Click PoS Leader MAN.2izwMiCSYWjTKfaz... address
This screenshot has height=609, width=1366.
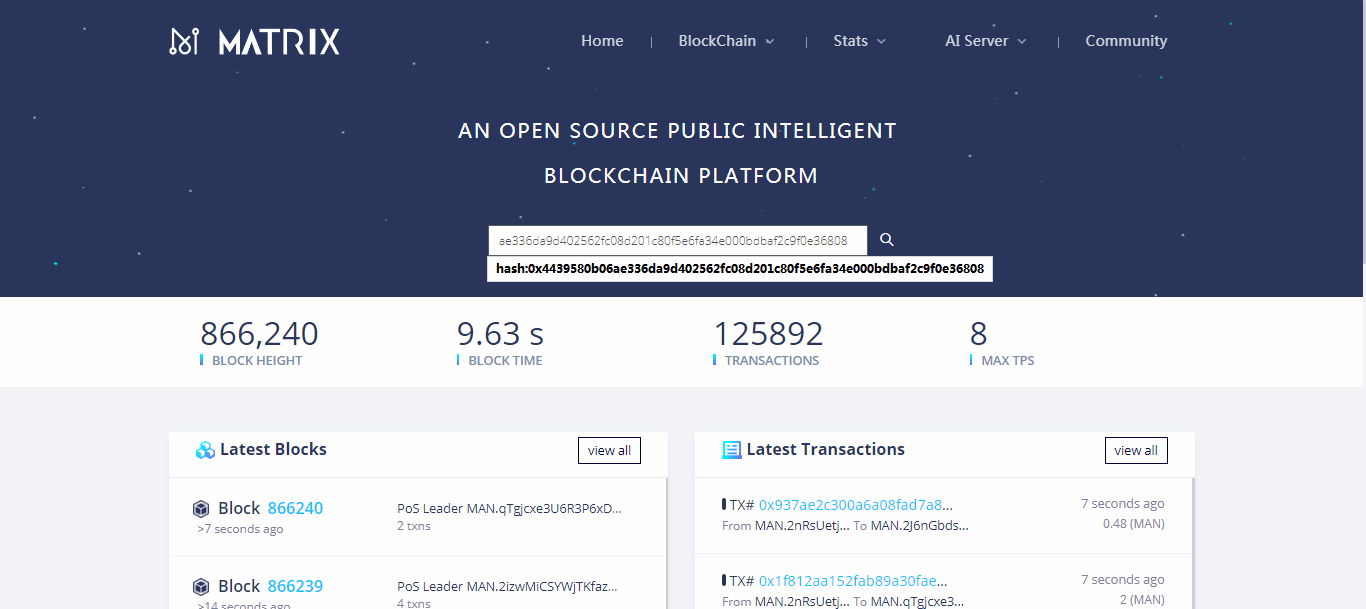pyautogui.click(x=542, y=586)
